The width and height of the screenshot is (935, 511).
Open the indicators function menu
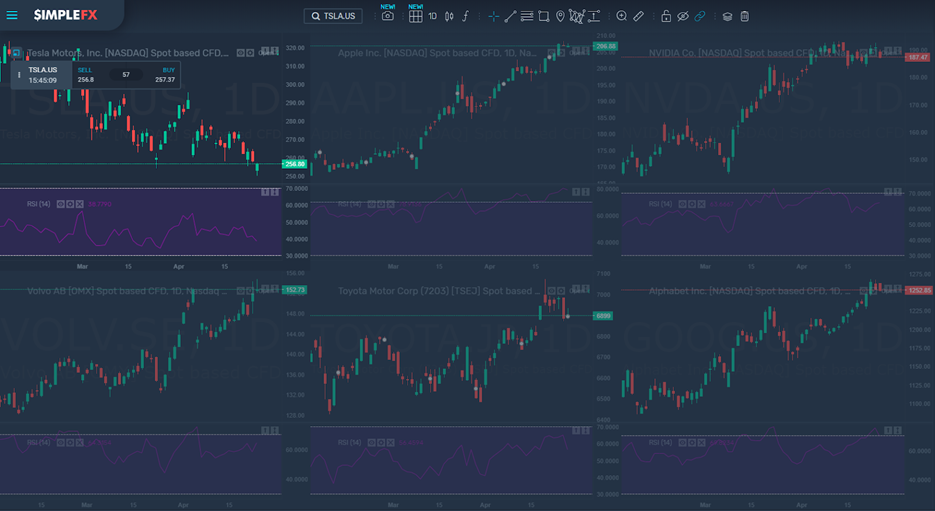[466, 16]
